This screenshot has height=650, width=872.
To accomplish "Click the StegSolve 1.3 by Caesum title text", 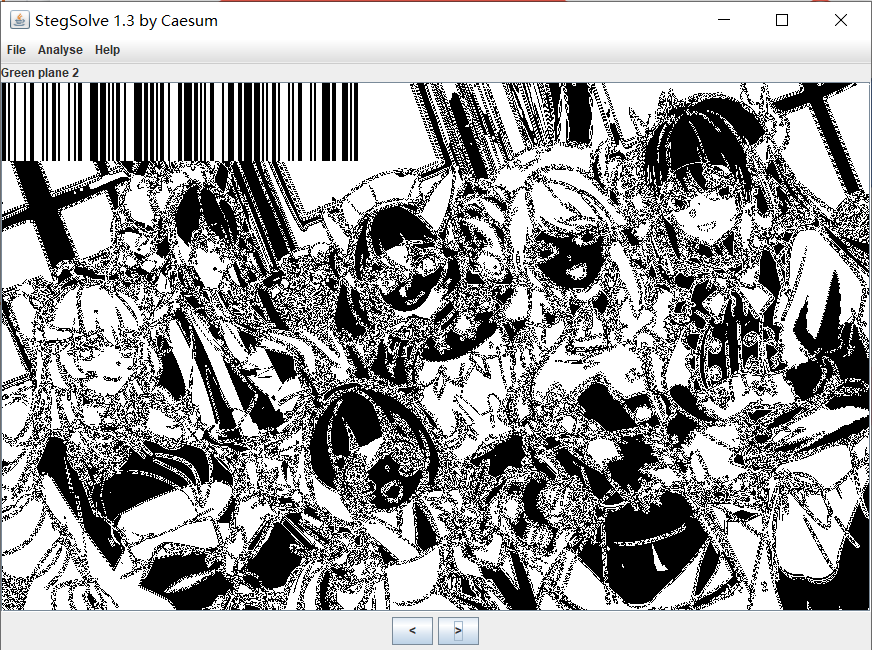I will pyautogui.click(x=126, y=20).
